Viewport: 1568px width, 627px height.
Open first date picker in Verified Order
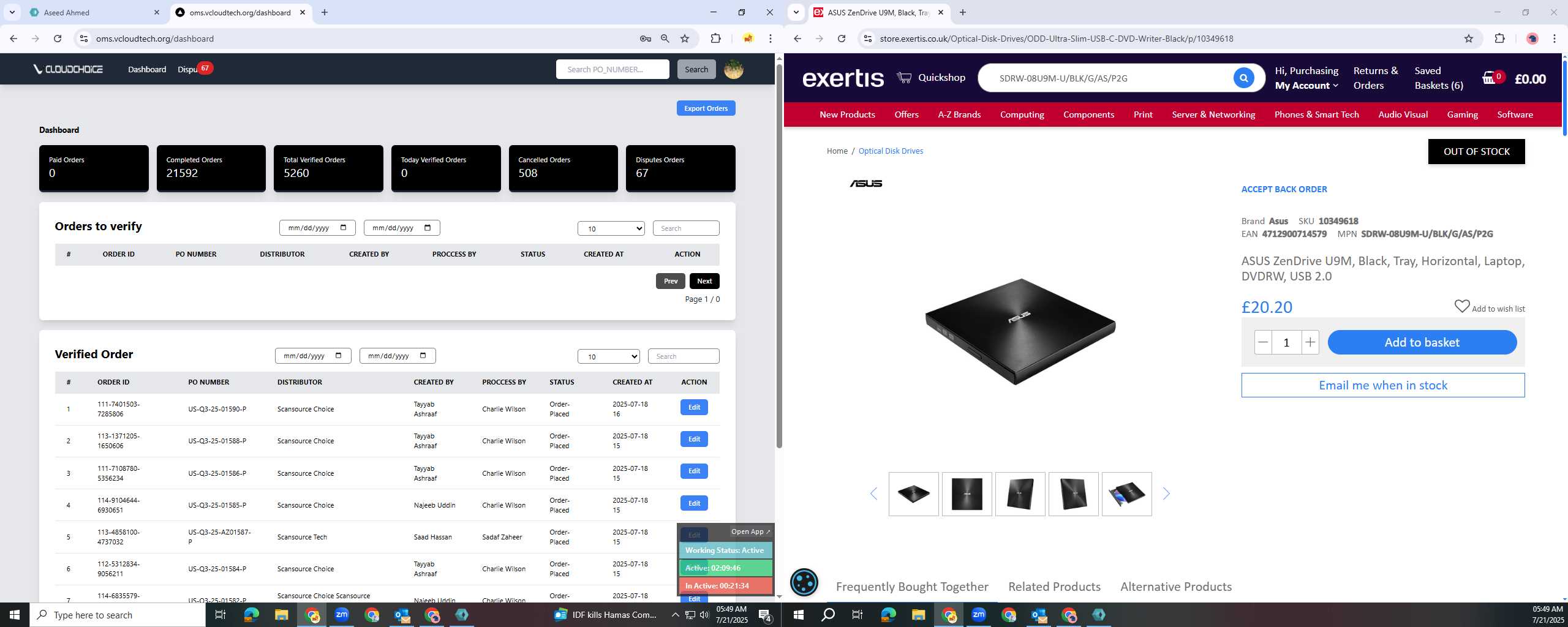[x=313, y=356]
